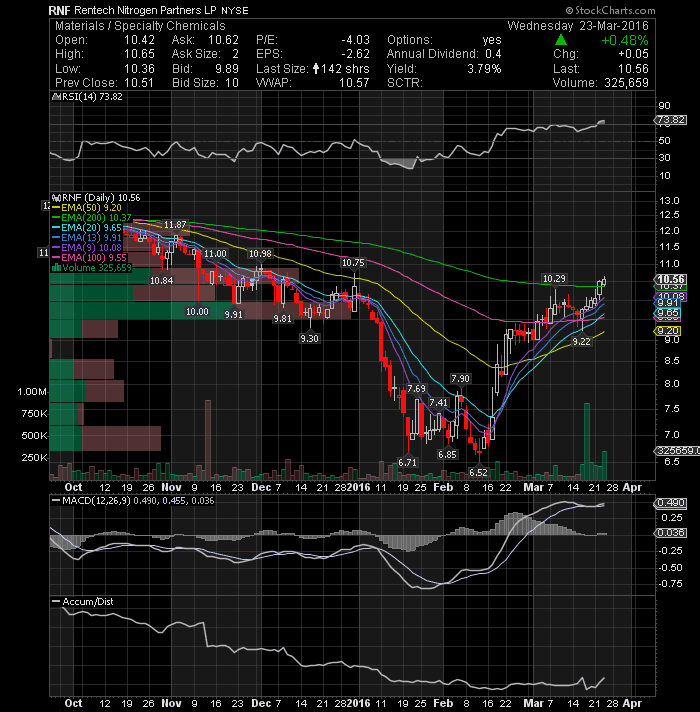Click the green up-arrow change indicator

(561, 40)
